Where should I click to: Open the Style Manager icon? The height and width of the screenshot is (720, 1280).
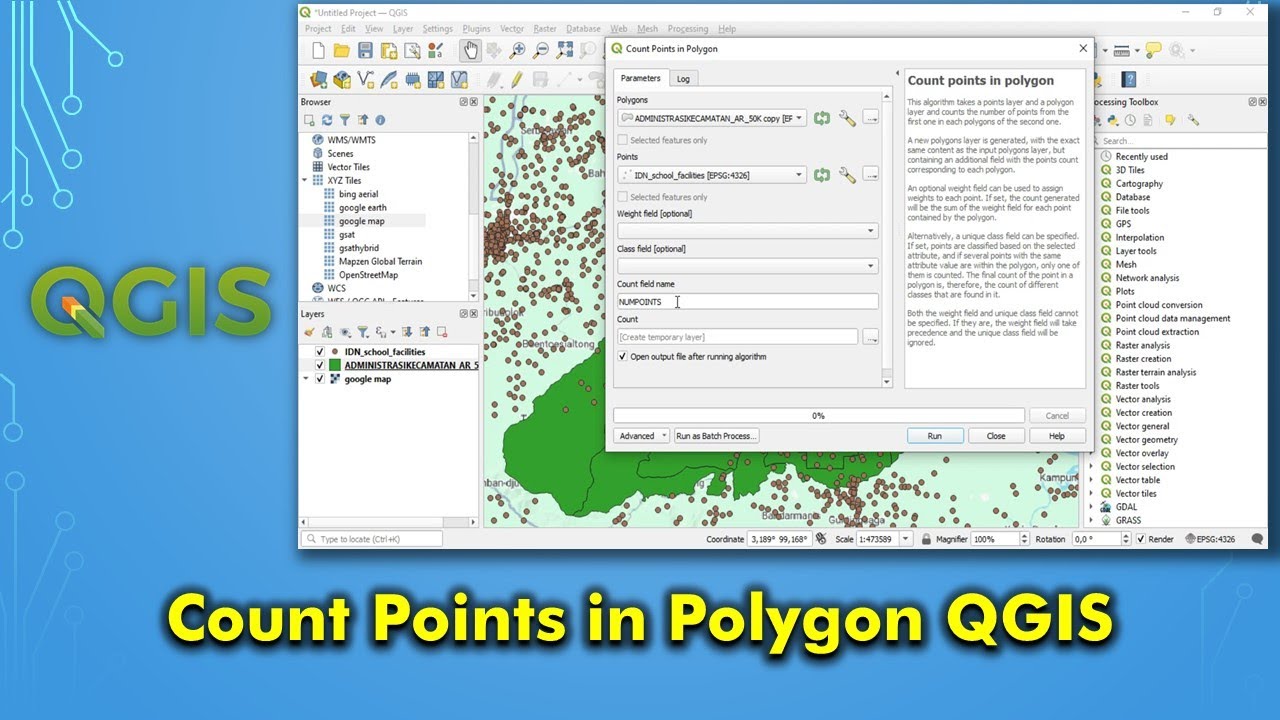(436, 50)
